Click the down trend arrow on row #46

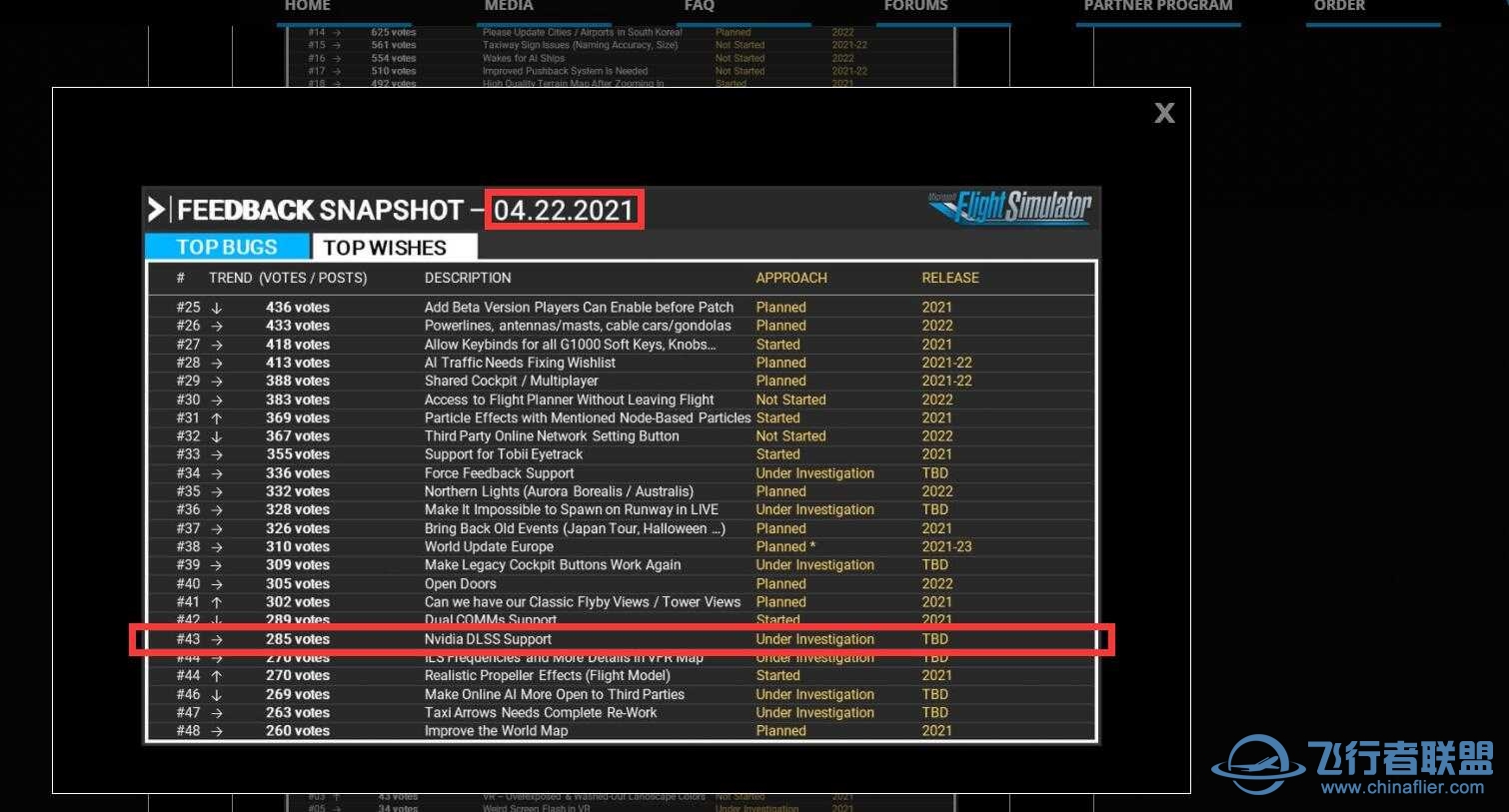tap(217, 694)
